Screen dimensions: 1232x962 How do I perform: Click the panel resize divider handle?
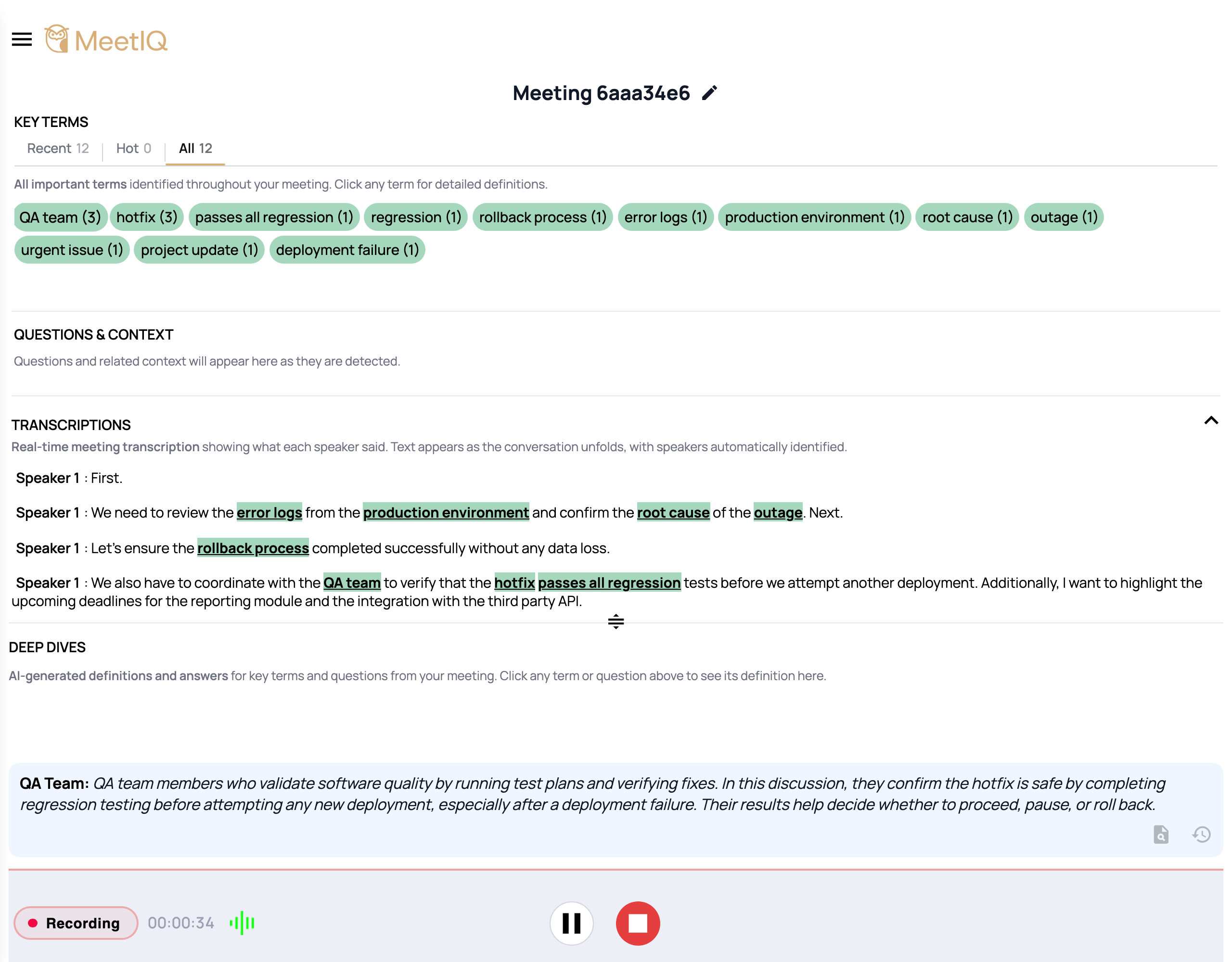coord(616,621)
